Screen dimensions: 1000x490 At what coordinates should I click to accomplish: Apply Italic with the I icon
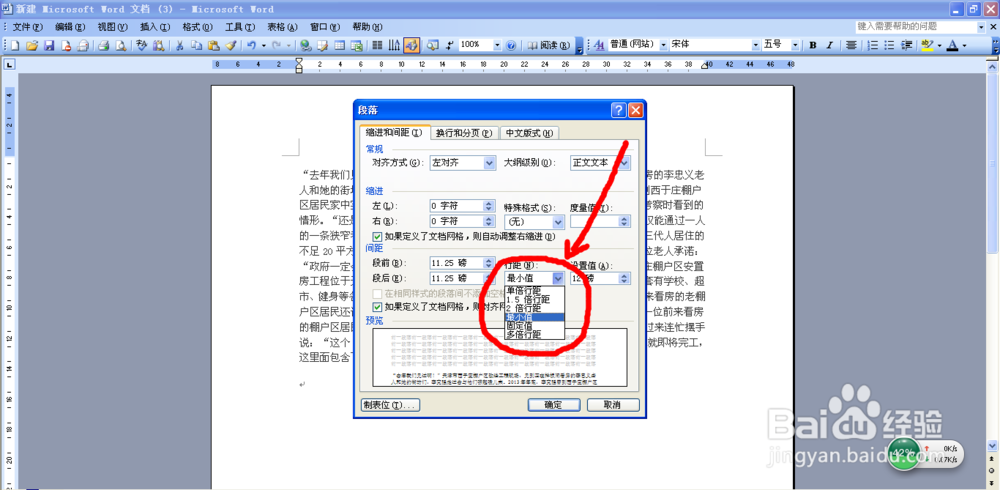830,45
